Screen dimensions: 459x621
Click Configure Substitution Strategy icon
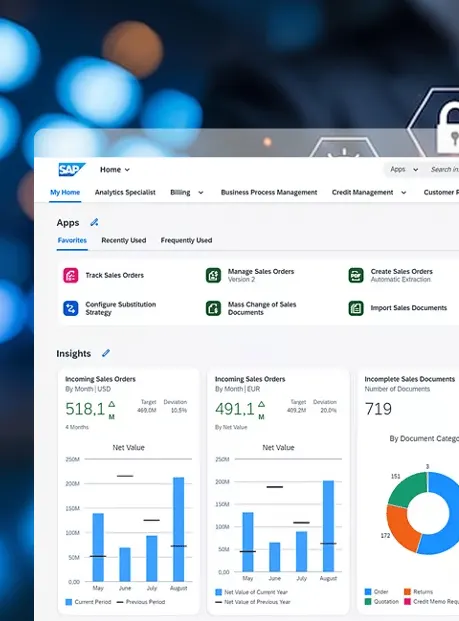(x=71, y=308)
